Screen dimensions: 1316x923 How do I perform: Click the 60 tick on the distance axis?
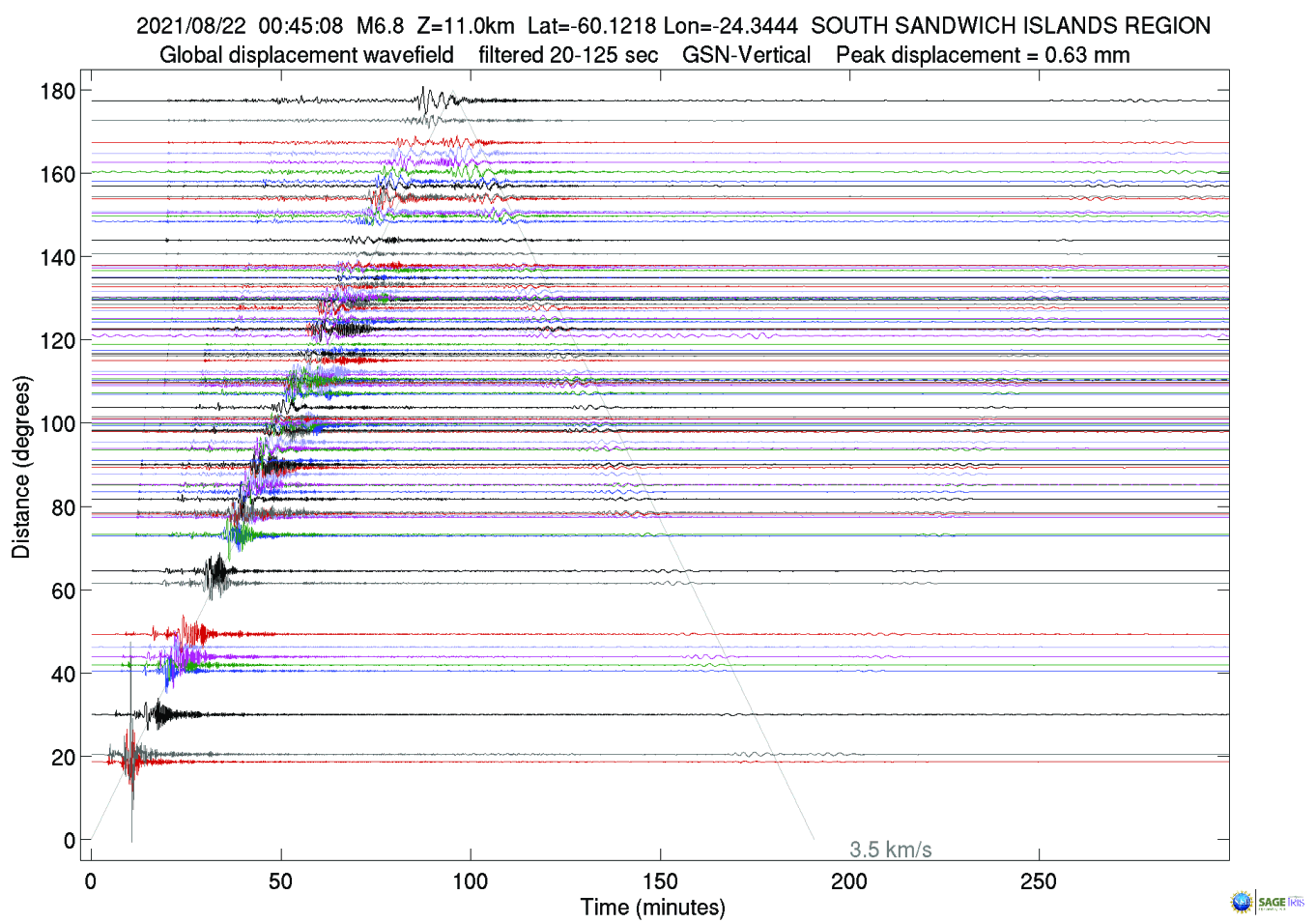click(x=63, y=591)
